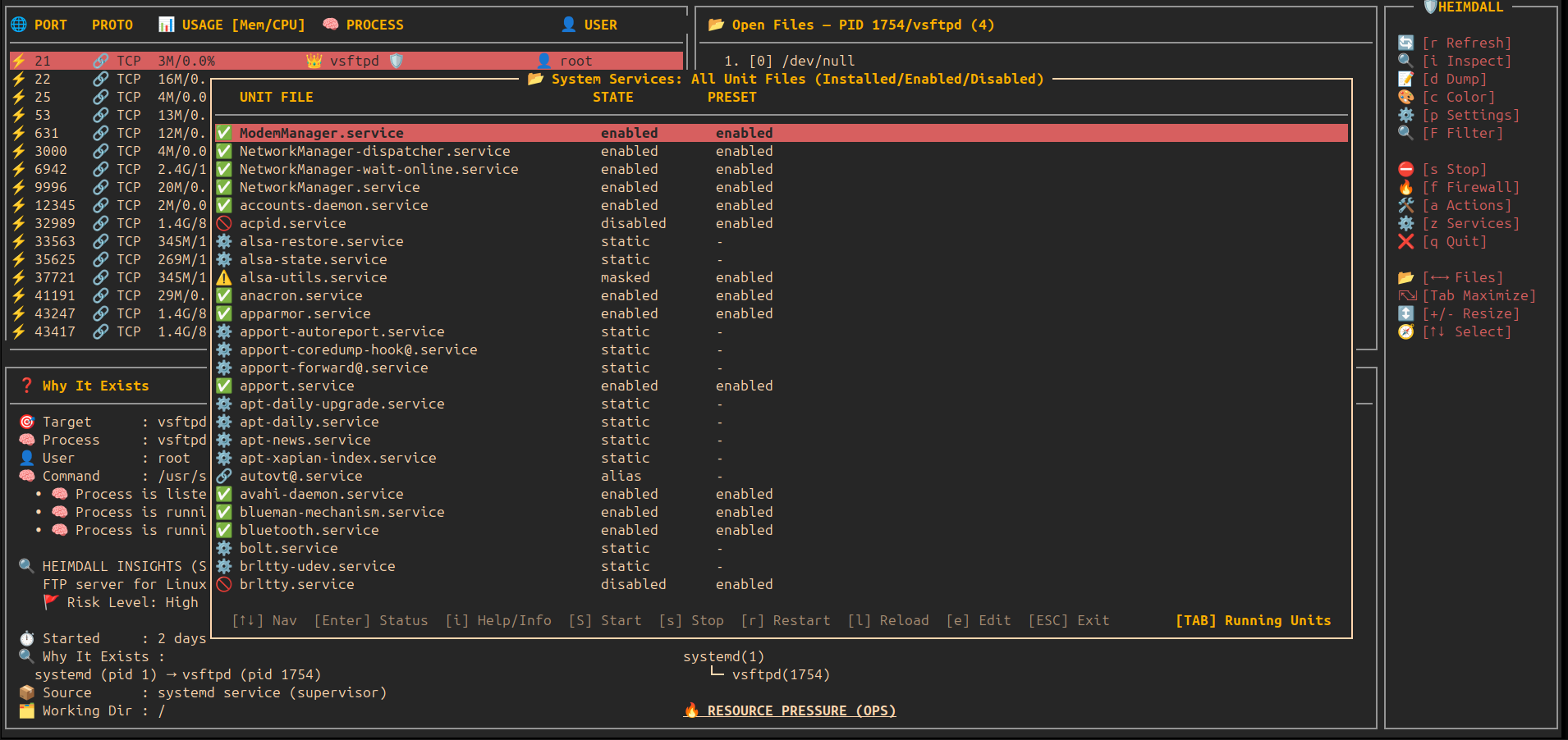Image resolution: width=1568 pixels, height=740 pixels.
Task: Expand the vsftpd(1754) tree branch
Action: [780, 674]
